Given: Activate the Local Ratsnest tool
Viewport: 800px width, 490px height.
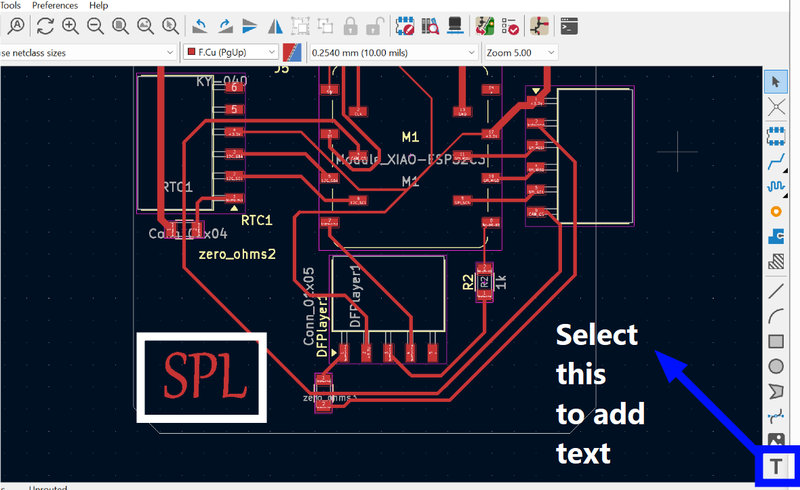Looking at the screenshot, I should (x=776, y=107).
